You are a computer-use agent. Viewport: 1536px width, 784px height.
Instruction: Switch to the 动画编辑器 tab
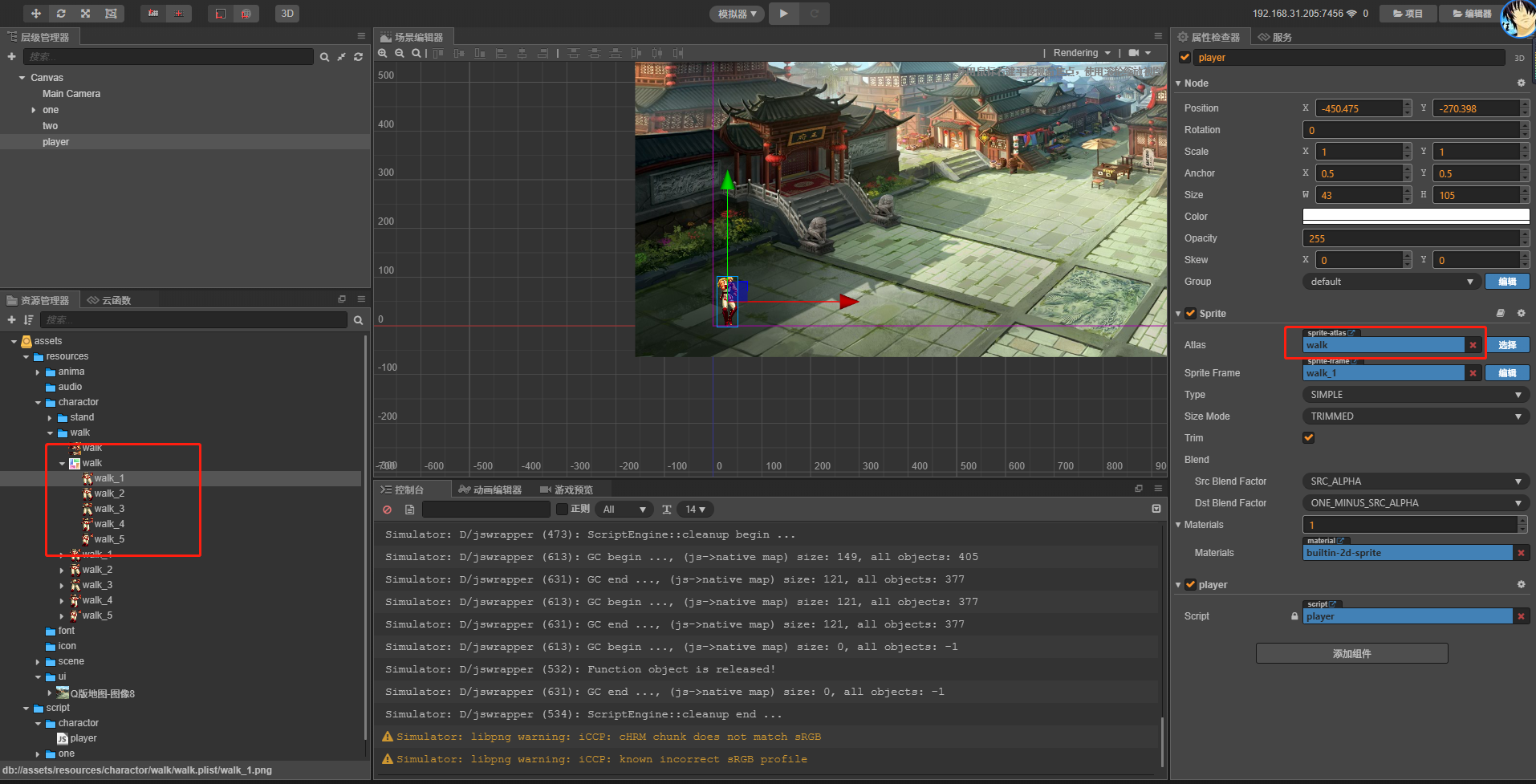pos(490,489)
